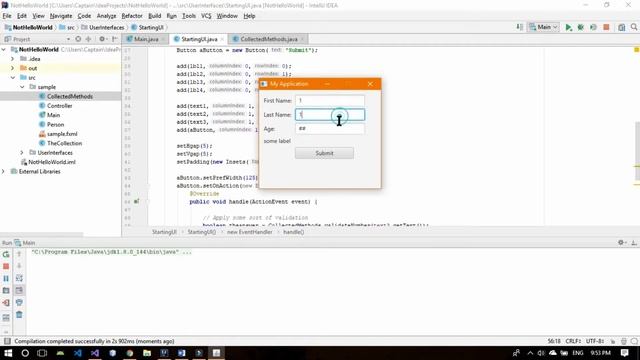Switch to the CollectedMethods.java editor tab
This screenshot has width=640, height=360.
269,39
